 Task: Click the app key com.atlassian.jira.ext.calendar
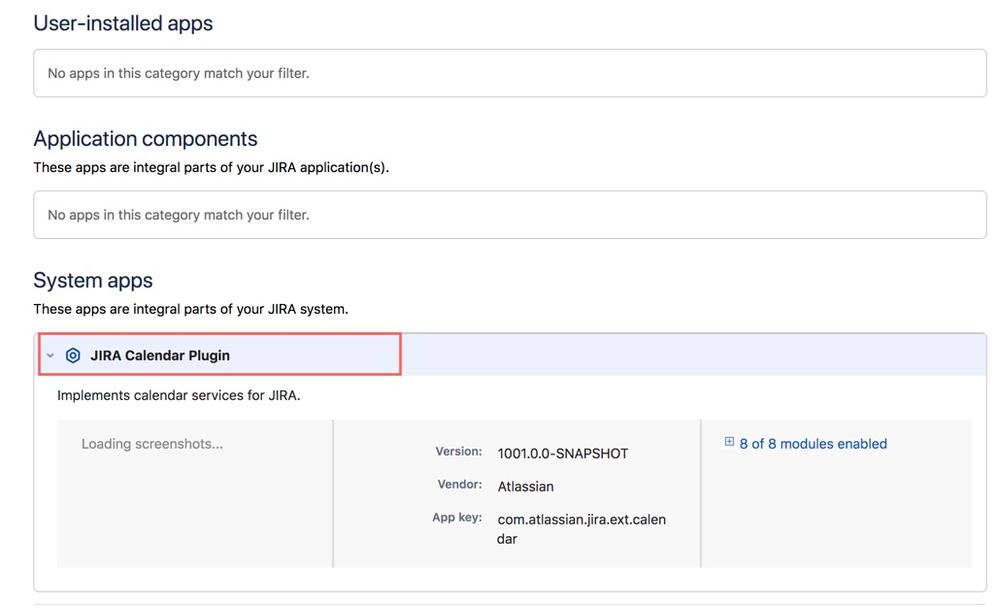[x=581, y=529]
